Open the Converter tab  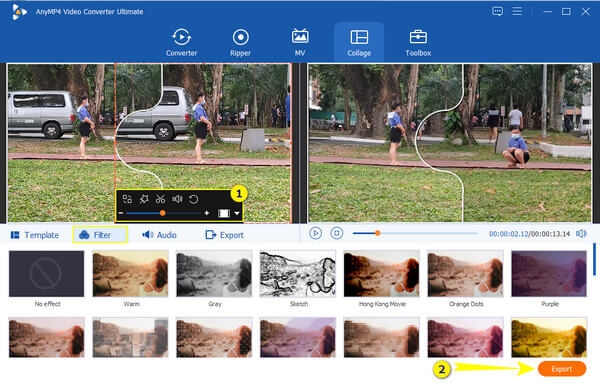(181, 42)
